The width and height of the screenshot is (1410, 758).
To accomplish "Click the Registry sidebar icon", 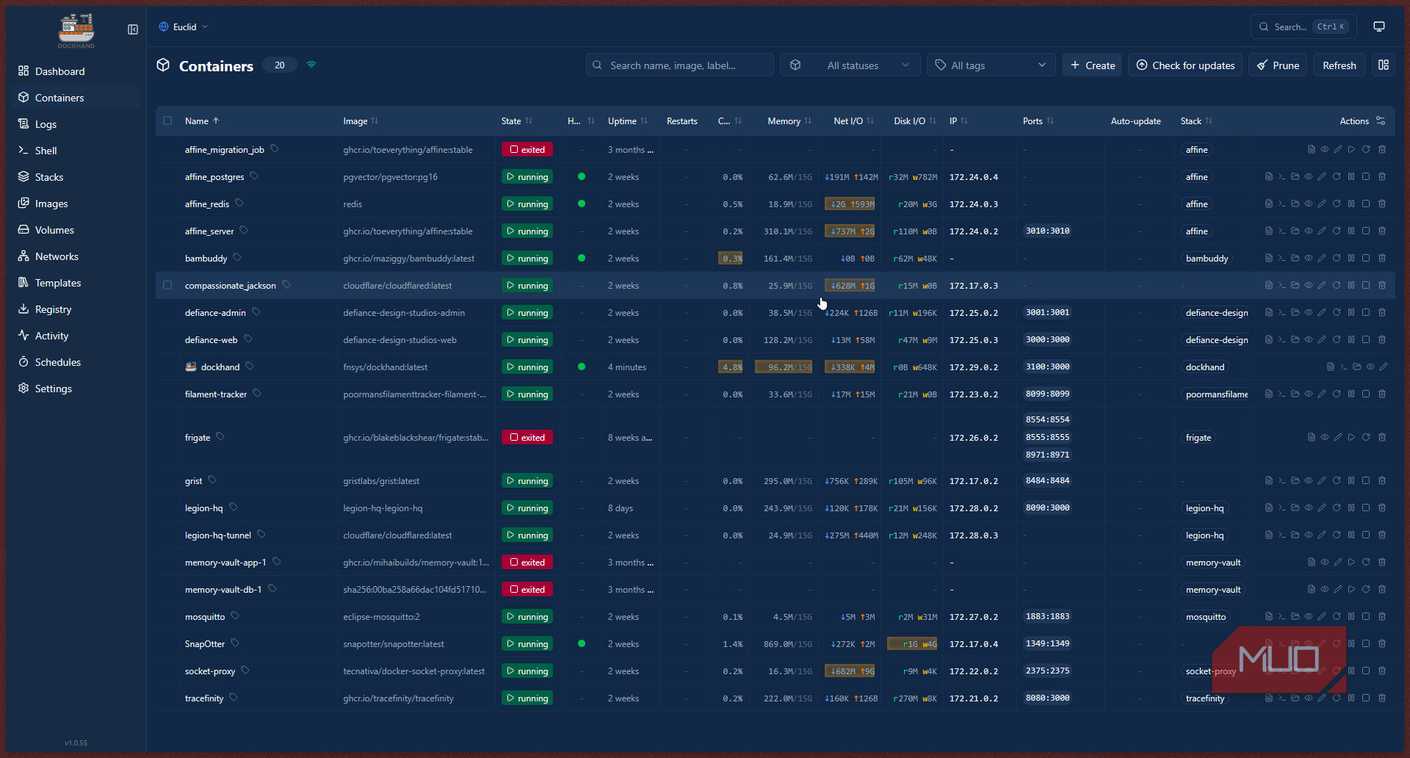I will click(x=24, y=309).
